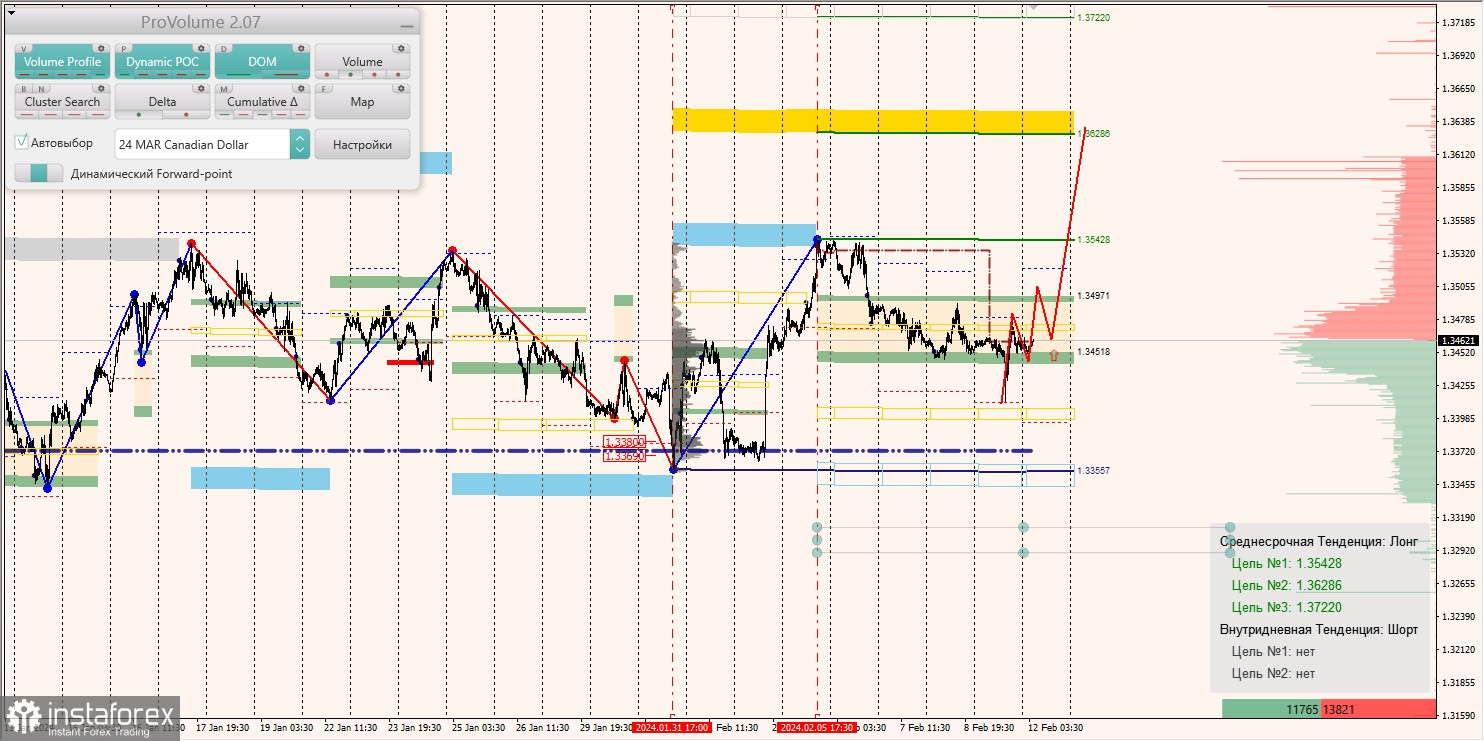The height and width of the screenshot is (741, 1484).
Task: Click the 1.36286 target level label
Action: [x=1093, y=133]
